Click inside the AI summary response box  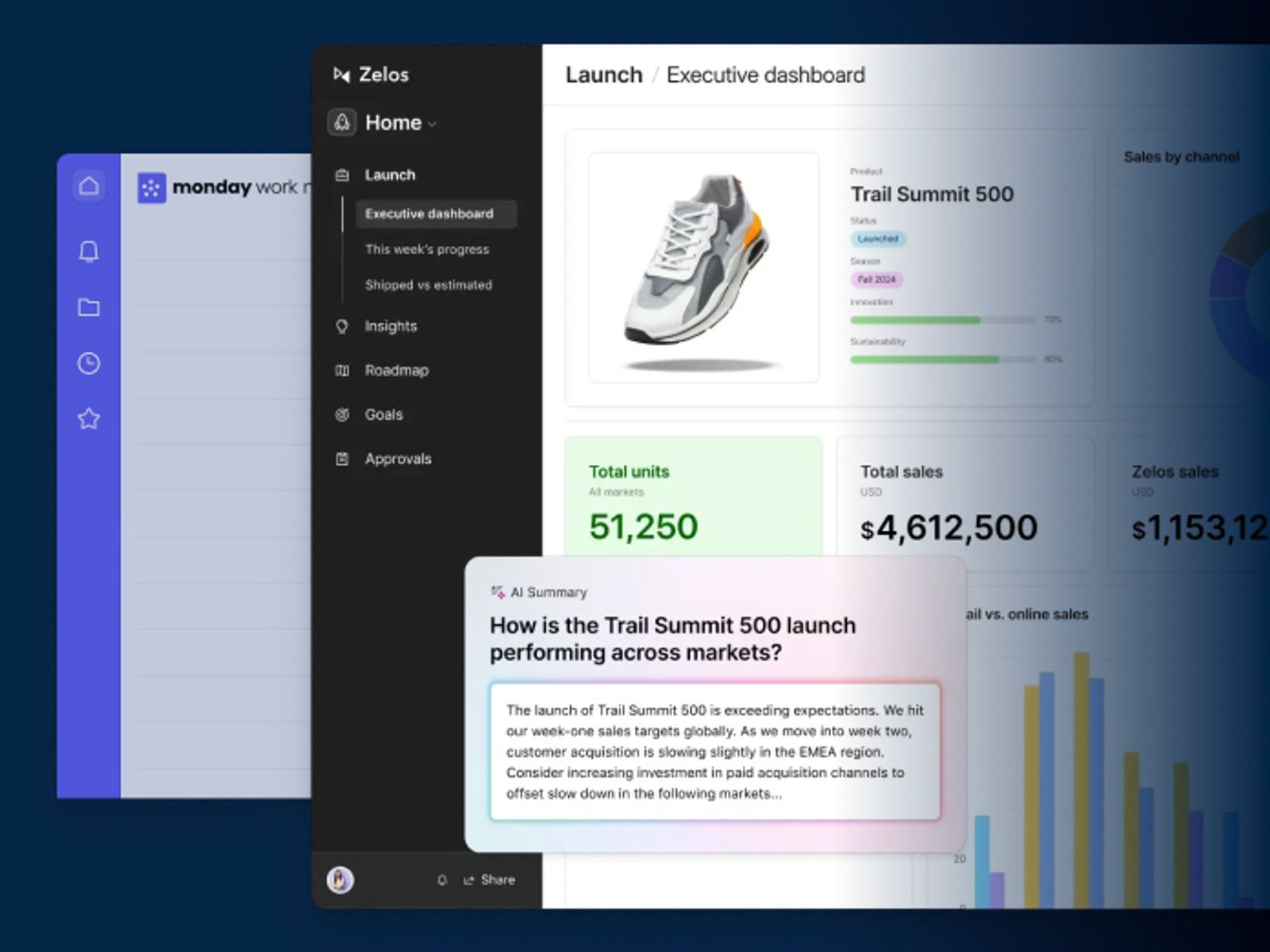click(715, 751)
